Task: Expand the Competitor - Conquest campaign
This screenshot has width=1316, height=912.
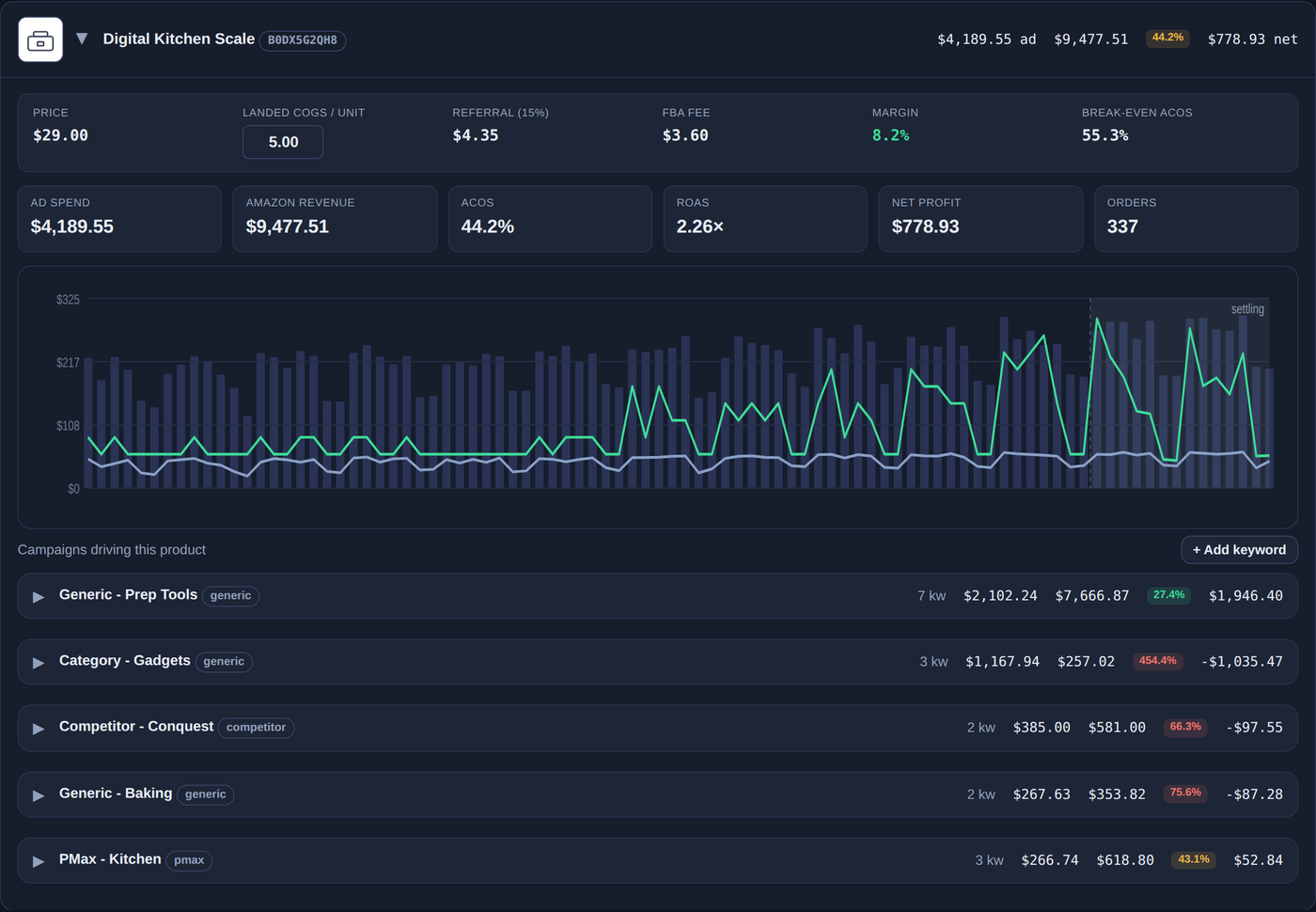Action: tap(39, 728)
